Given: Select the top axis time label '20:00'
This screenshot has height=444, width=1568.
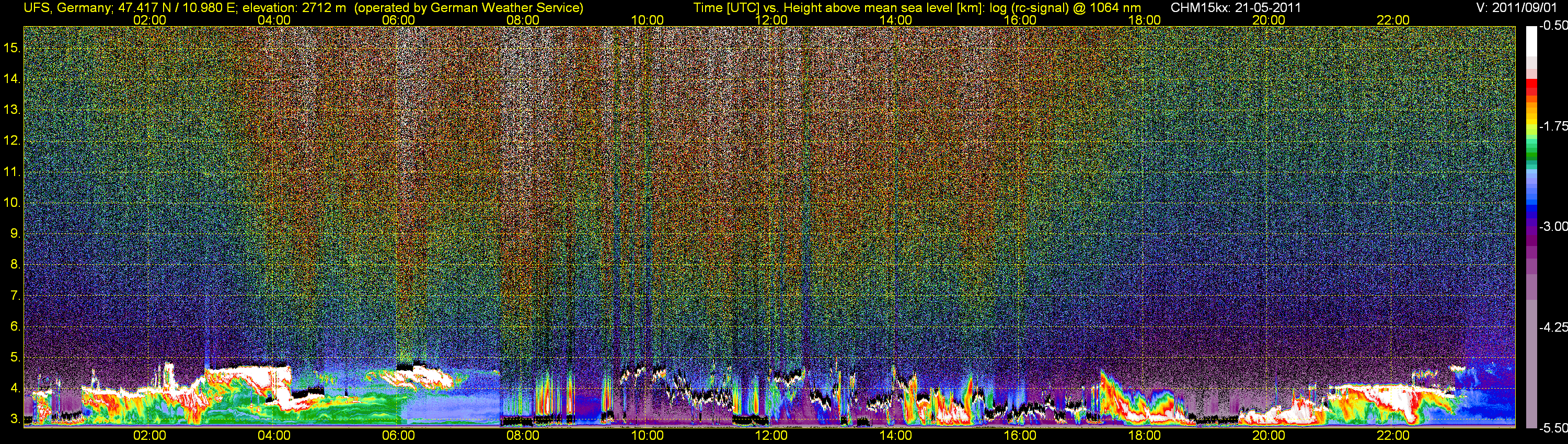Looking at the screenshot, I should (1269, 20).
